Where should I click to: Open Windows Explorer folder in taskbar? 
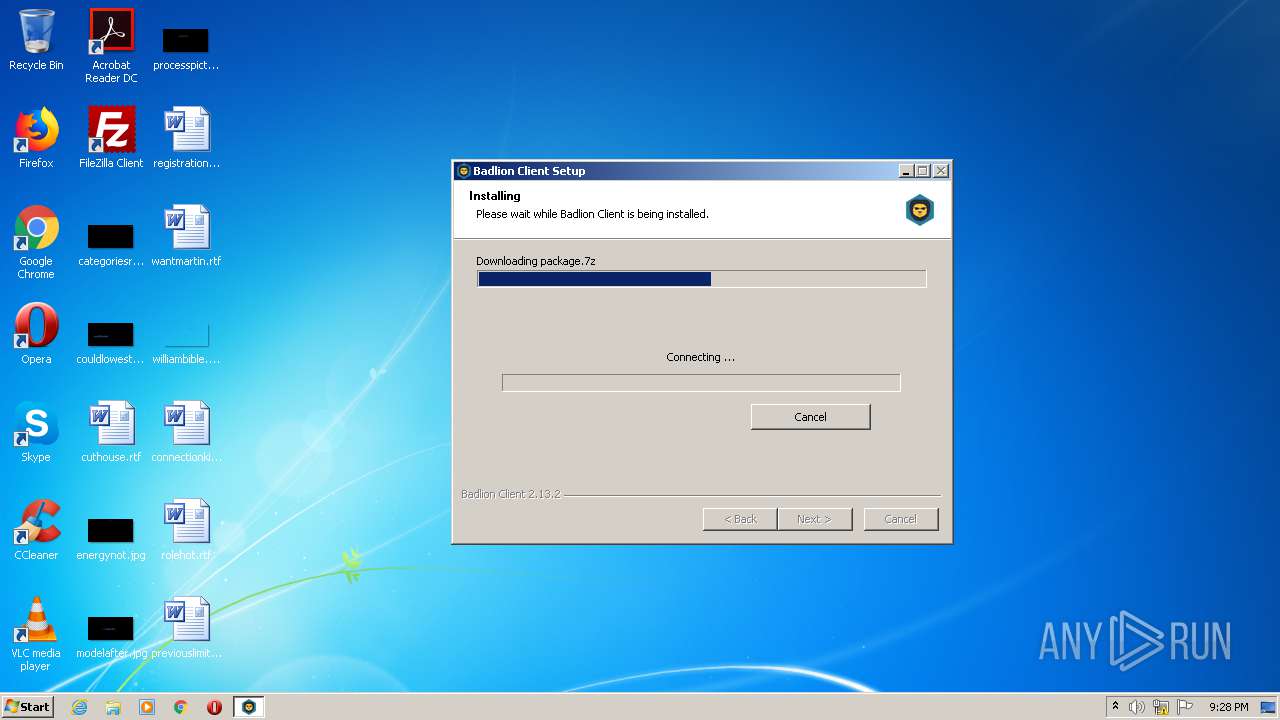(113, 707)
